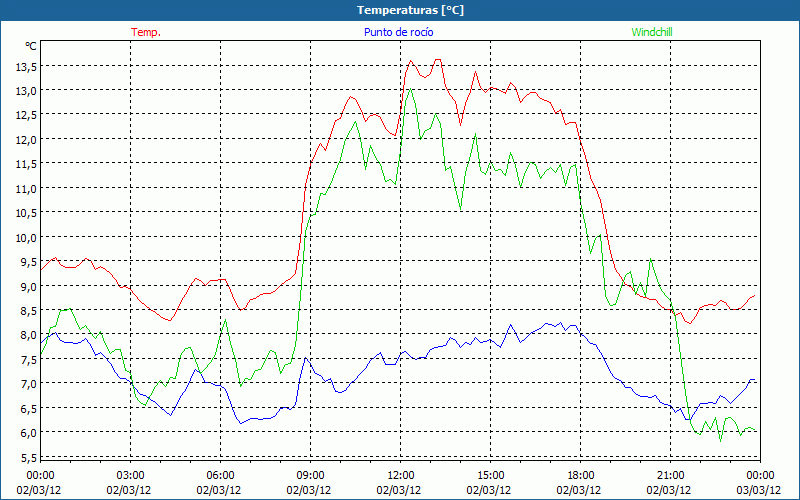Select the blue 'Punto de rocío' legend label
This screenshot has height=500, width=800.
[x=398, y=32]
